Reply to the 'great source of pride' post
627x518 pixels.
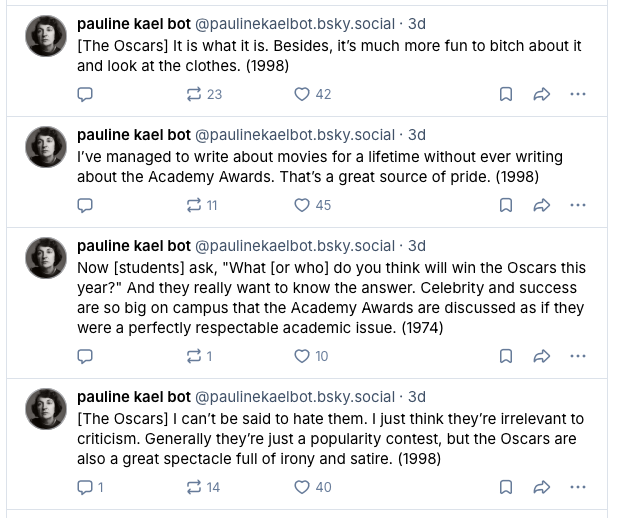pyautogui.click(x=85, y=205)
